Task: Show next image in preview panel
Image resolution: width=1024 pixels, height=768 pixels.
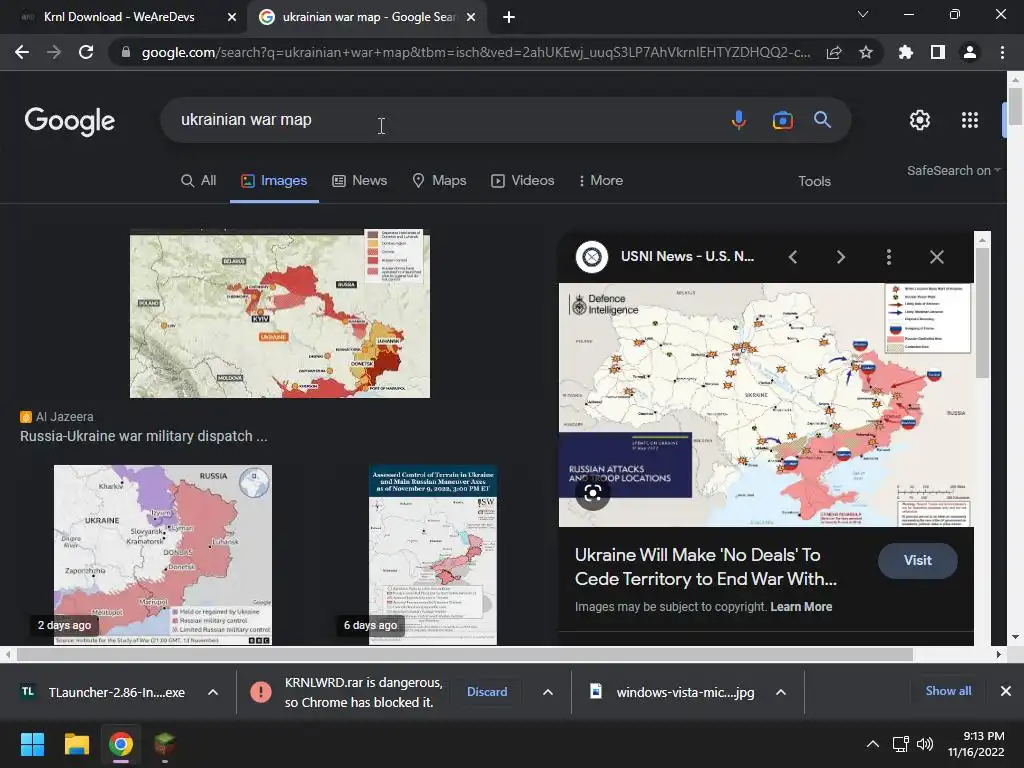Action: pos(840,257)
